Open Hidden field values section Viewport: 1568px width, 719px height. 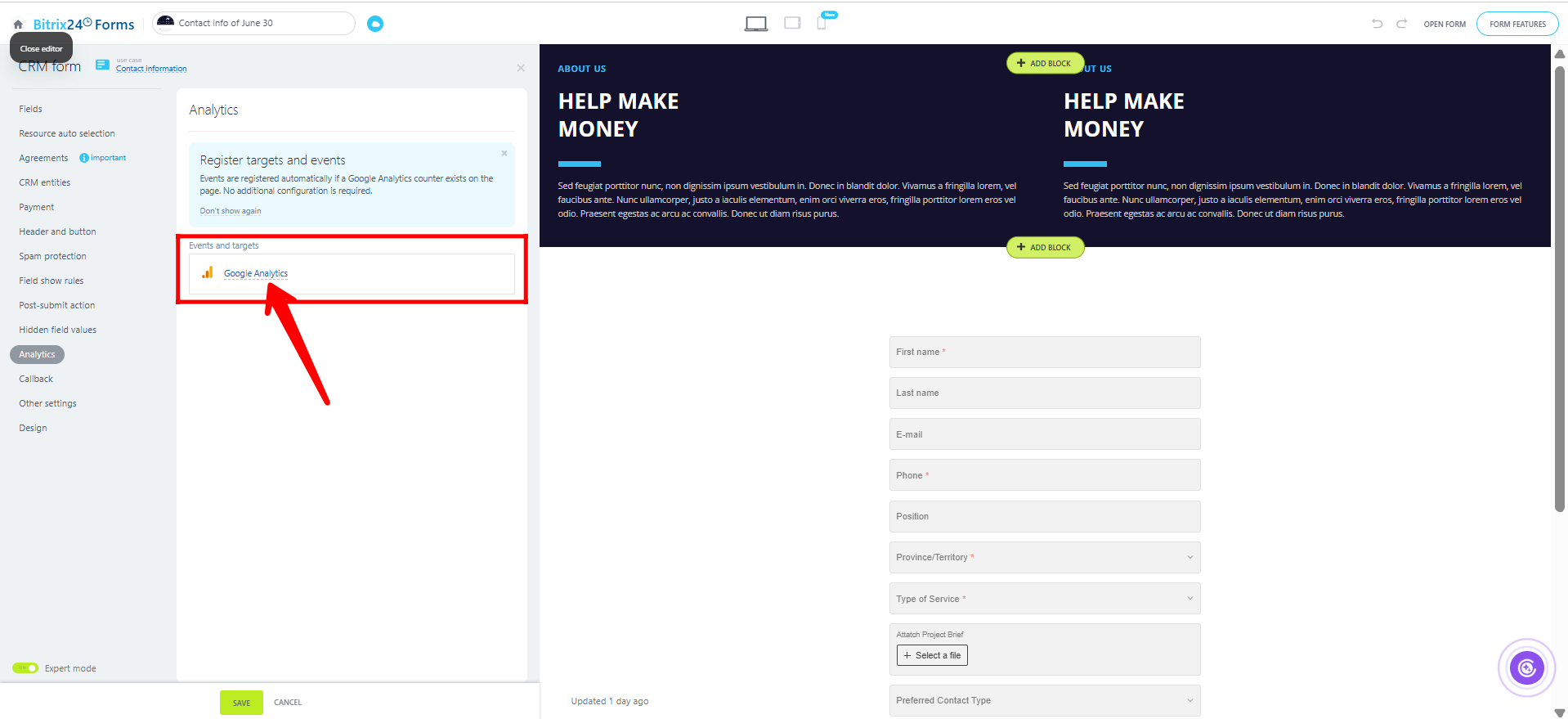pos(58,330)
